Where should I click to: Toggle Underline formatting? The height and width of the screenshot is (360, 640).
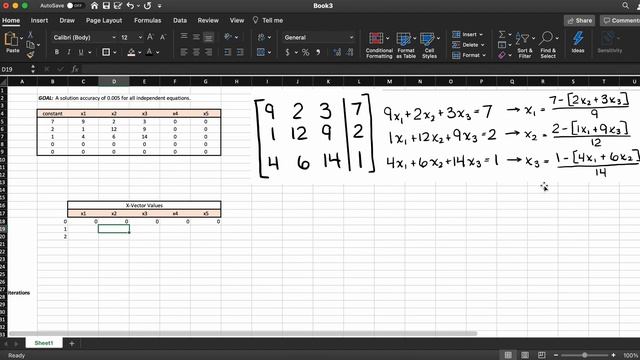(81, 52)
